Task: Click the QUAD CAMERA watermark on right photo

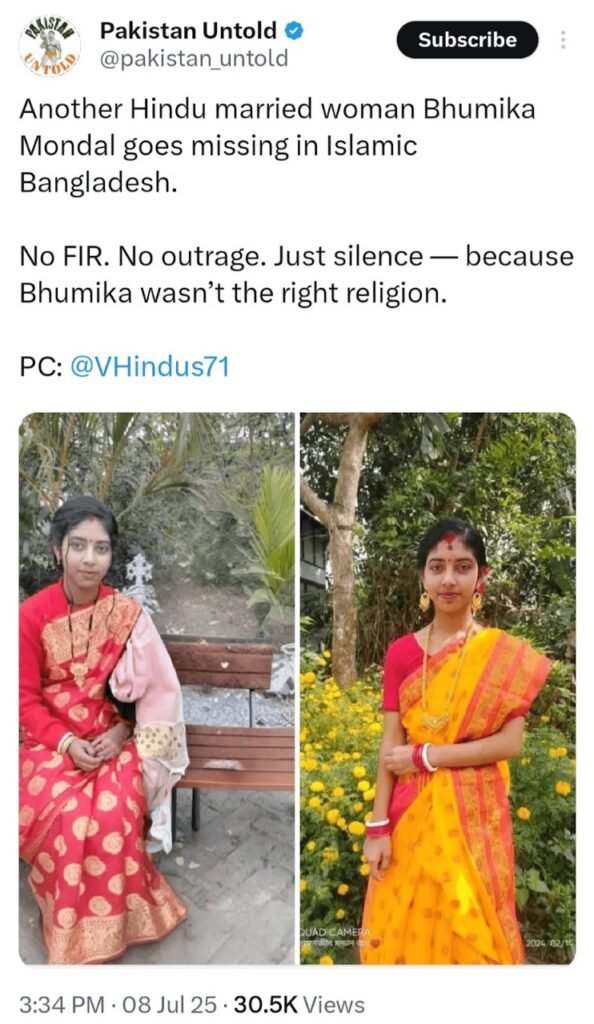Action: 336,932
